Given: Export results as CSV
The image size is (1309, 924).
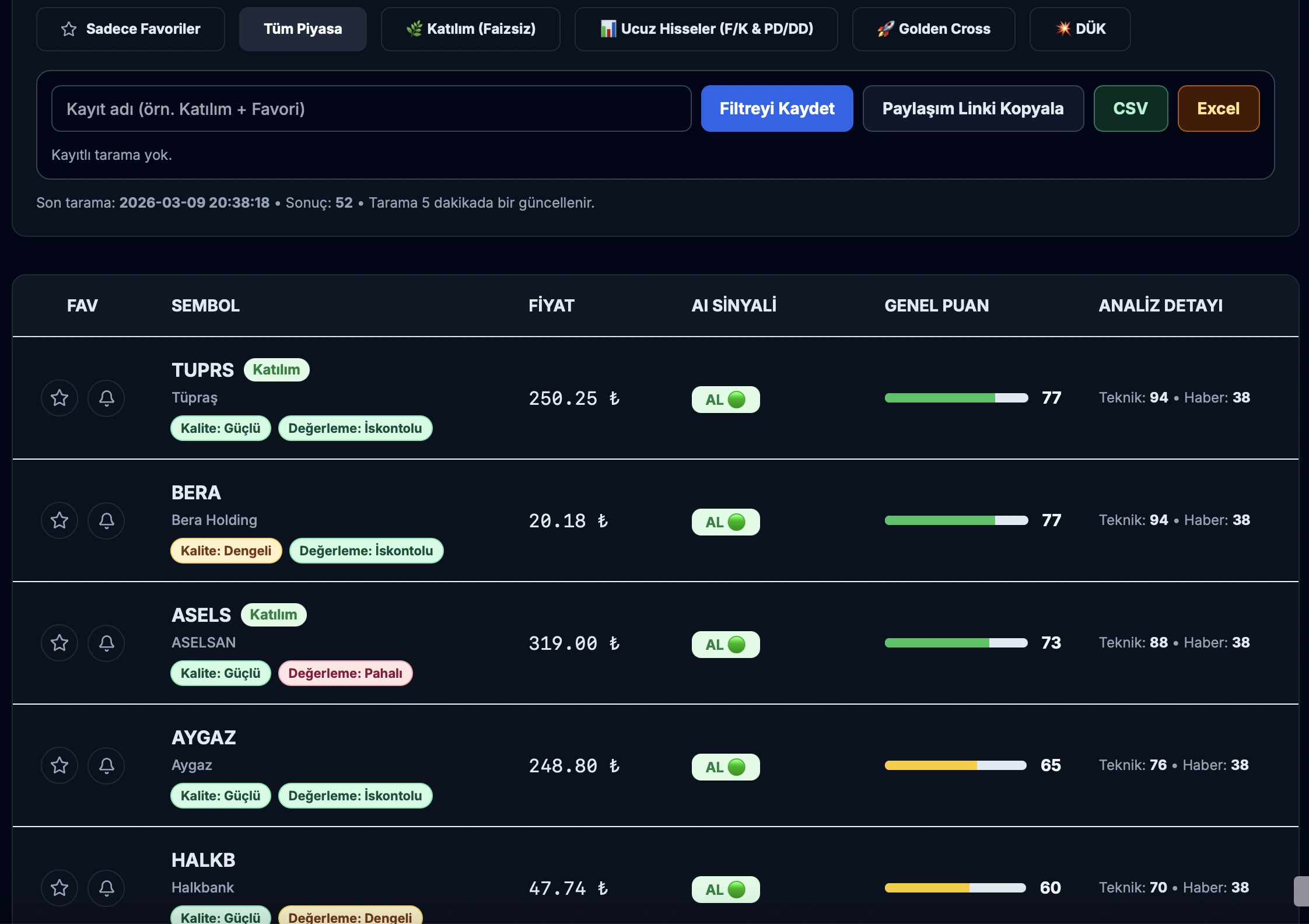Looking at the screenshot, I should [x=1130, y=108].
